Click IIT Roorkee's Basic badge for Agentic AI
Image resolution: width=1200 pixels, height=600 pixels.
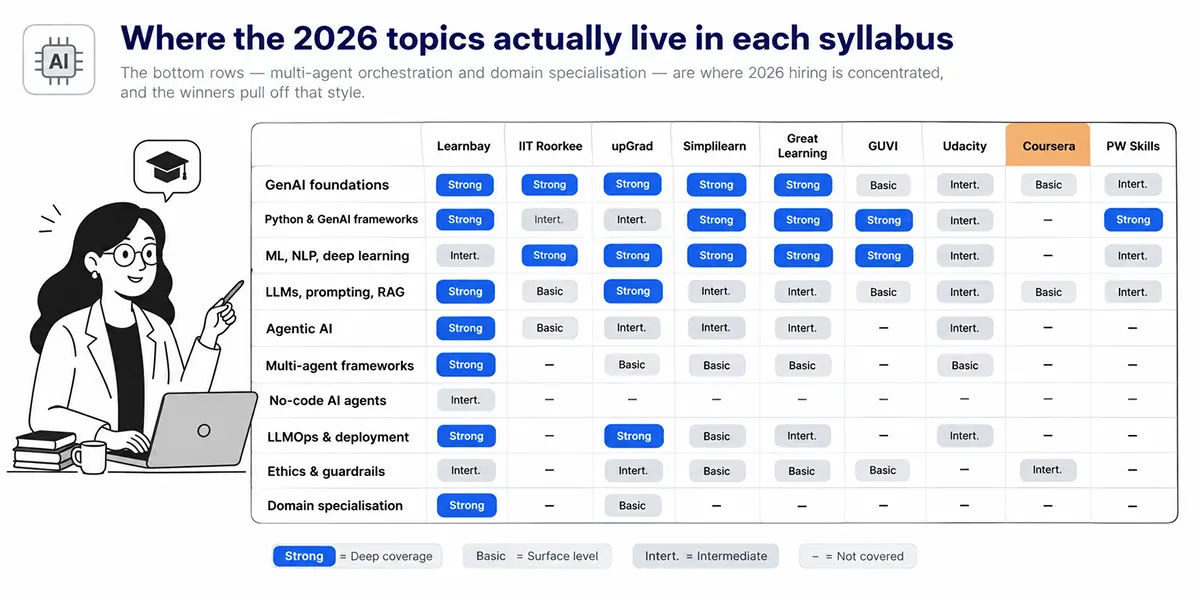(x=549, y=328)
